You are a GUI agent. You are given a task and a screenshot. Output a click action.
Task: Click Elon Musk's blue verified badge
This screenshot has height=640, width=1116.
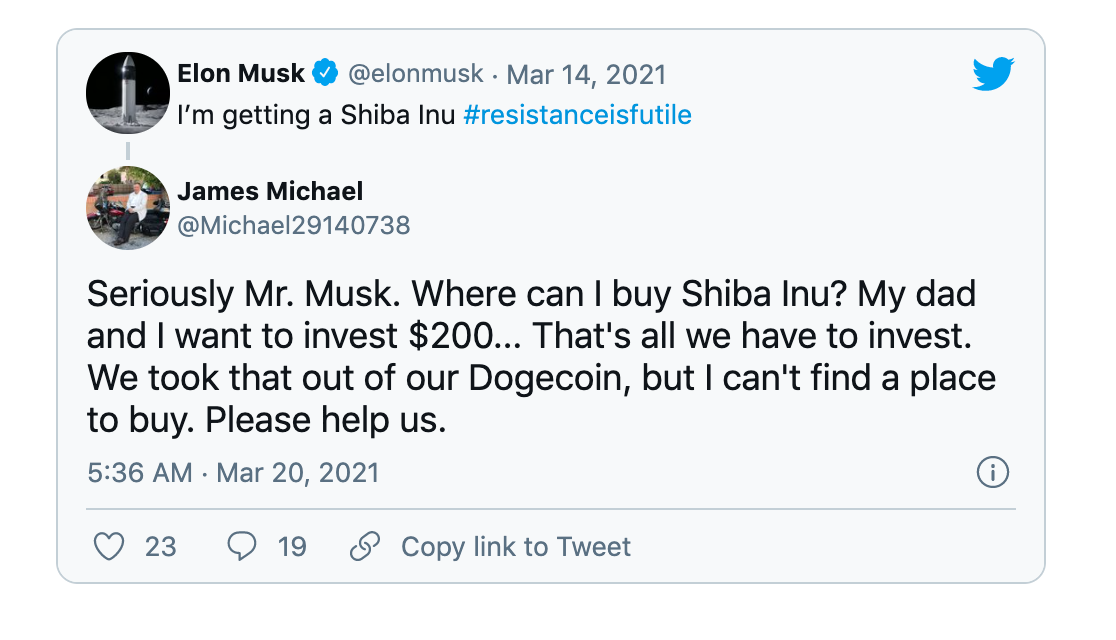point(324,74)
